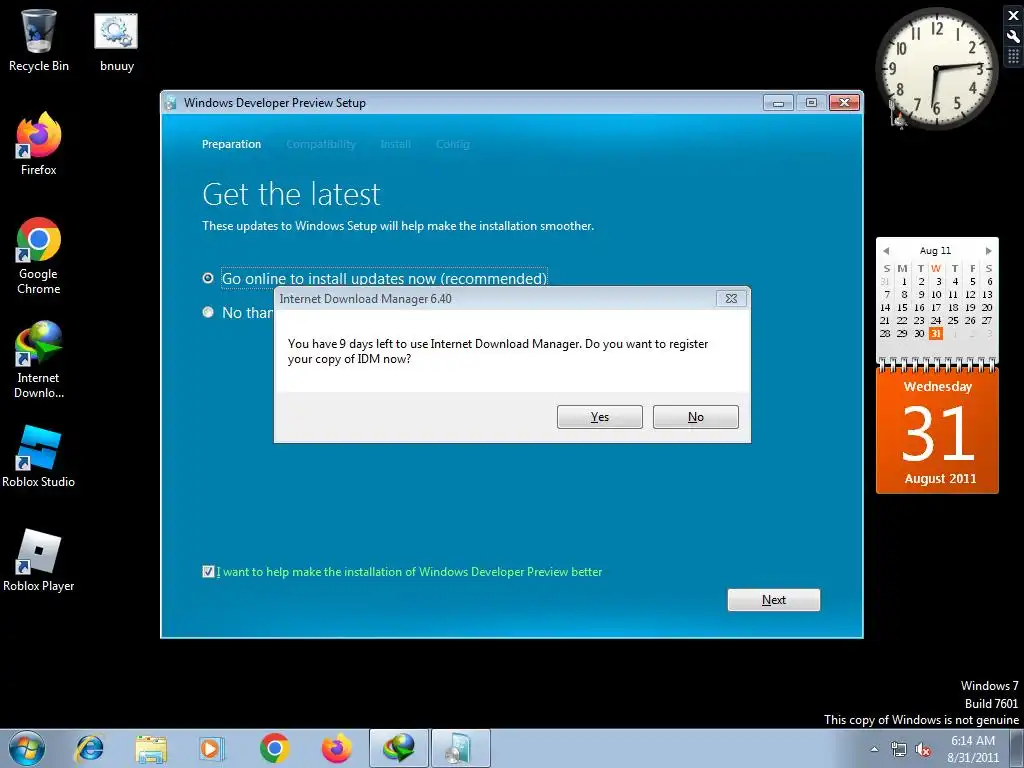Image resolution: width=1024 pixels, height=768 pixels.
Task: Select the Internet Download Manager desktop shortcut
Action: coord(39,359)
